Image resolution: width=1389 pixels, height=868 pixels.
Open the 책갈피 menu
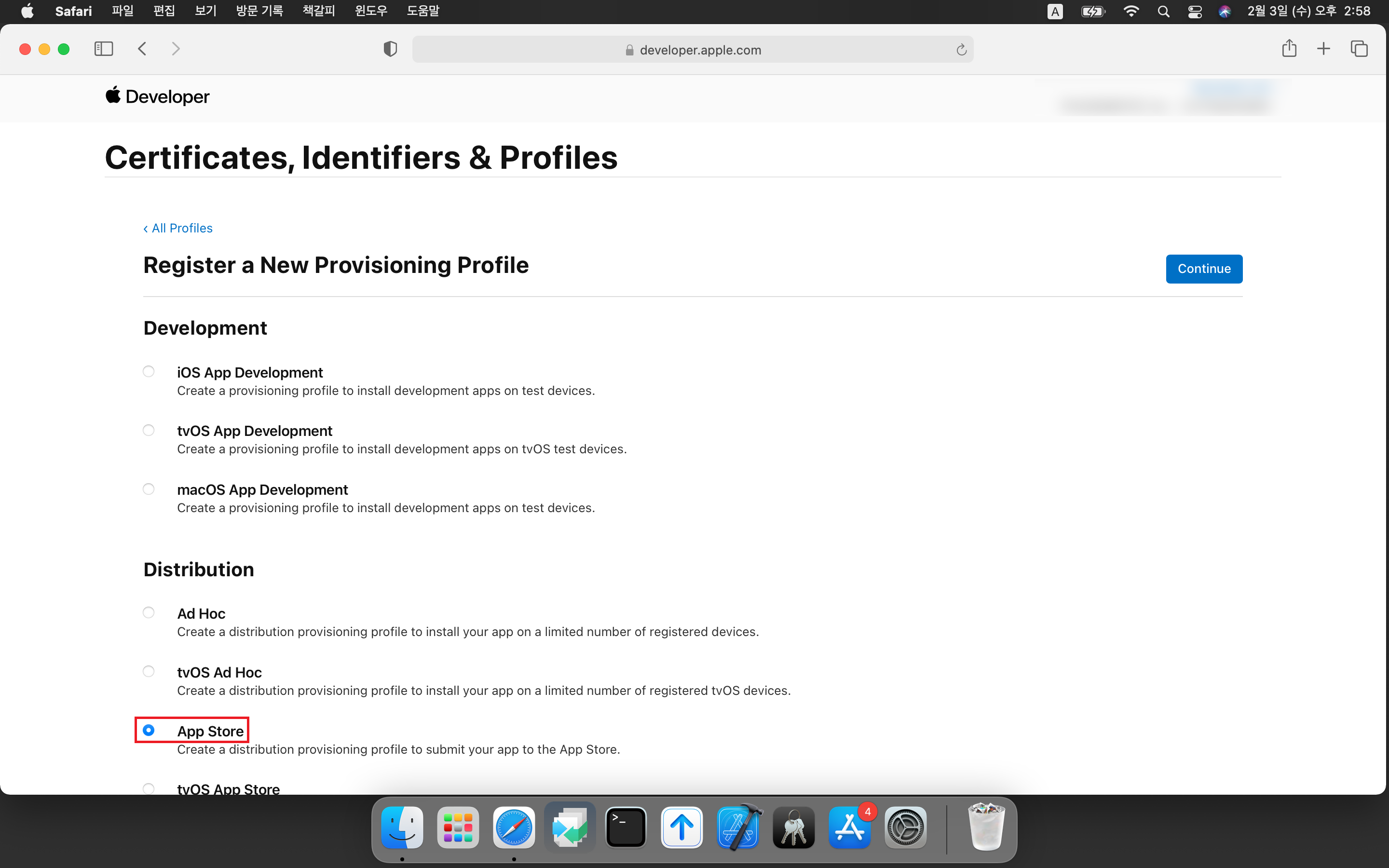click(x=318, y=11)
